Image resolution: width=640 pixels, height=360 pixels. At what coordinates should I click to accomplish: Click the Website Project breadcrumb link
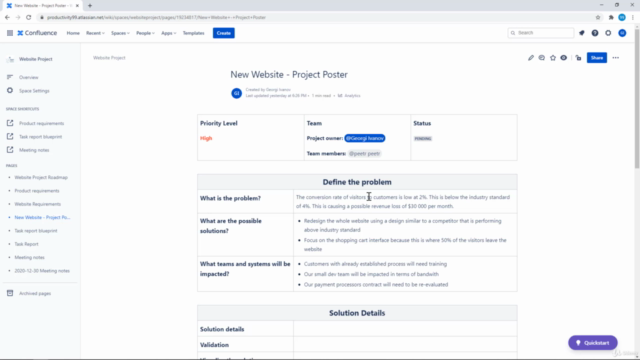pyautogui.click(x=109, y=58)
